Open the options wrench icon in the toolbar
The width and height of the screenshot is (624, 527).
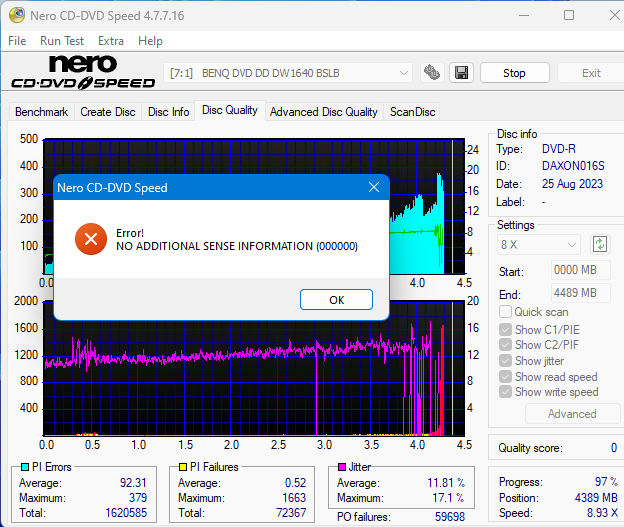tap(431, 73)
